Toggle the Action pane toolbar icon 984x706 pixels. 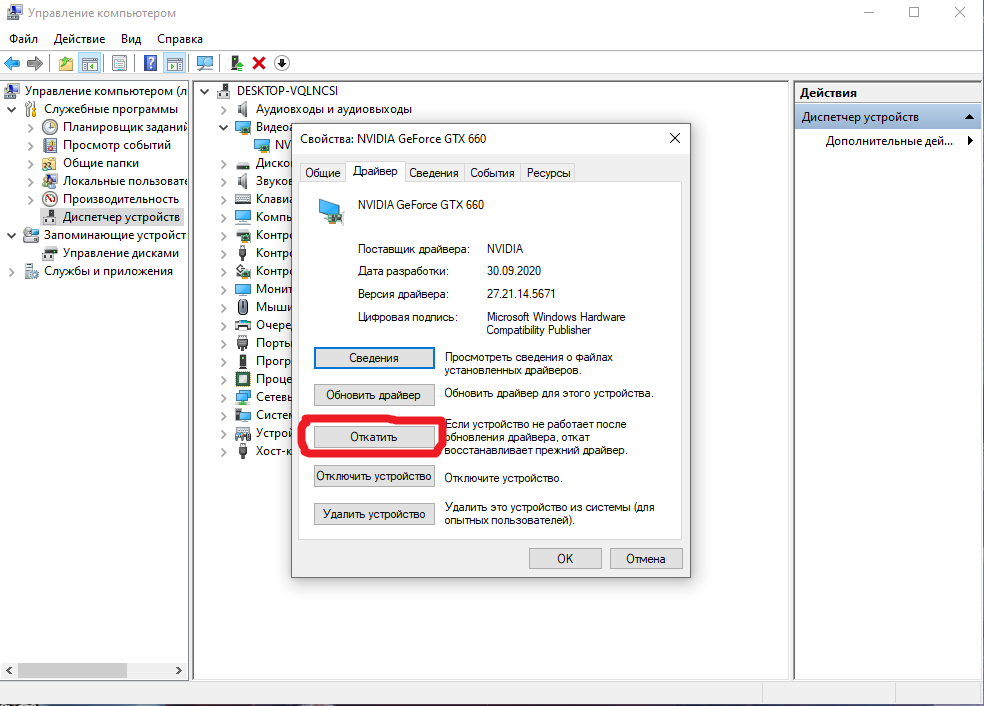[x=174, y=63]
